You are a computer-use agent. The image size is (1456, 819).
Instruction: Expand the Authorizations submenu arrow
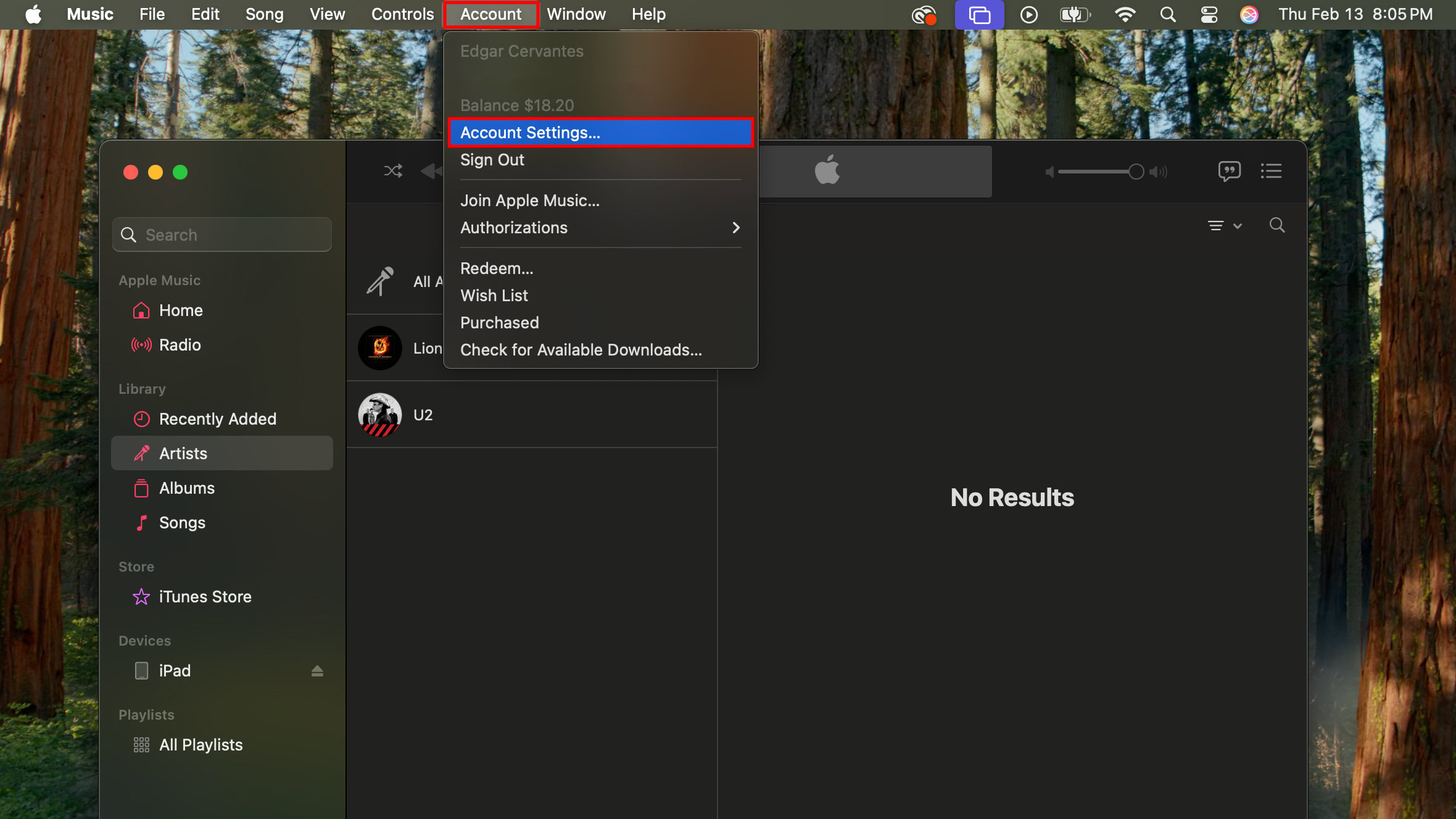click(735, 228)
